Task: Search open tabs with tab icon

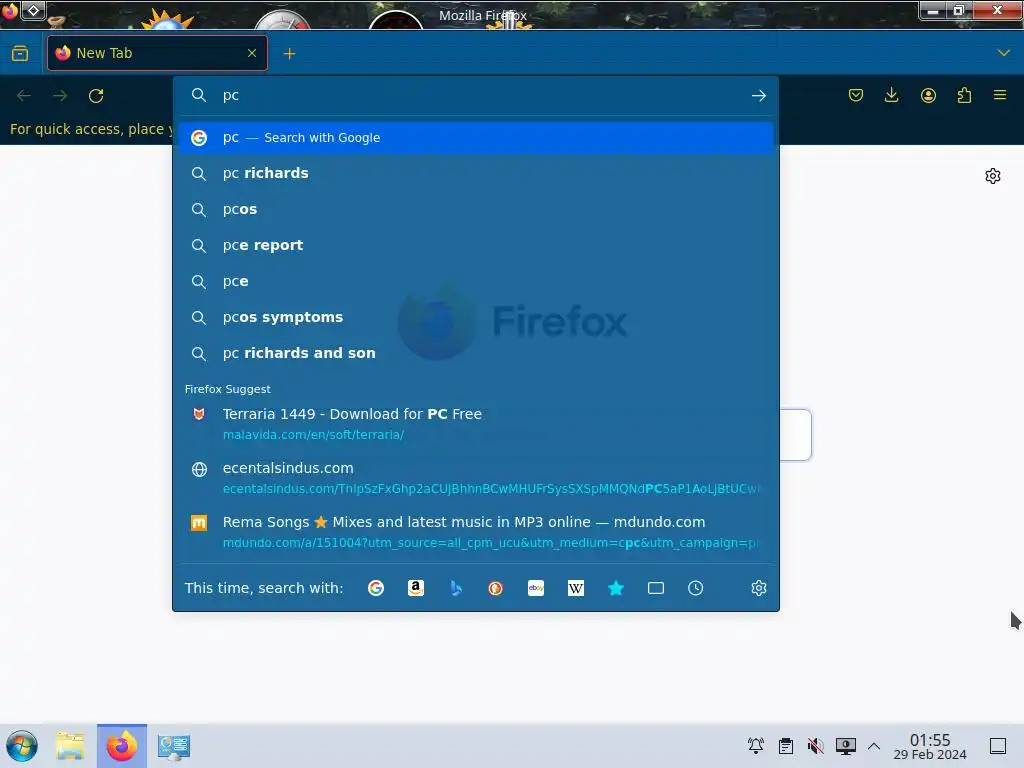Action: 656,588
